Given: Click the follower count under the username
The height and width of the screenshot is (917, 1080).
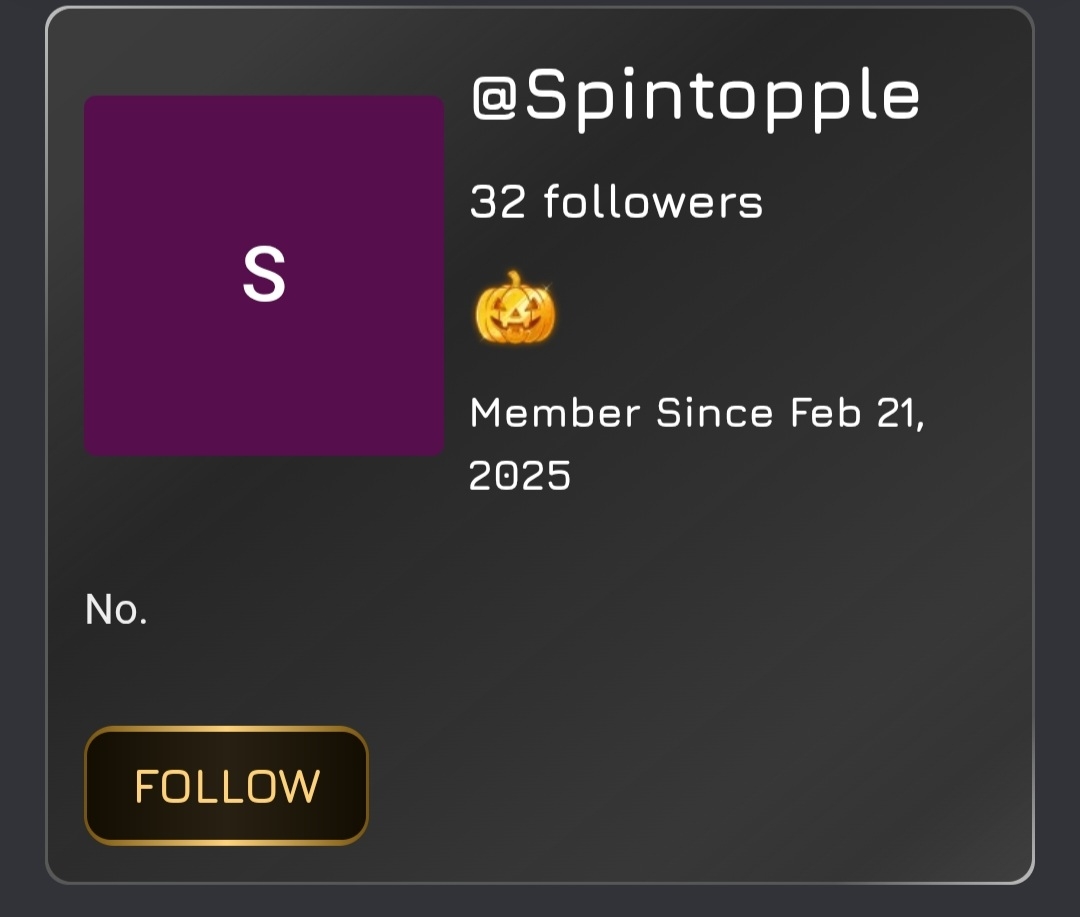Looking at the screenshot, I should tap(616, 202).
